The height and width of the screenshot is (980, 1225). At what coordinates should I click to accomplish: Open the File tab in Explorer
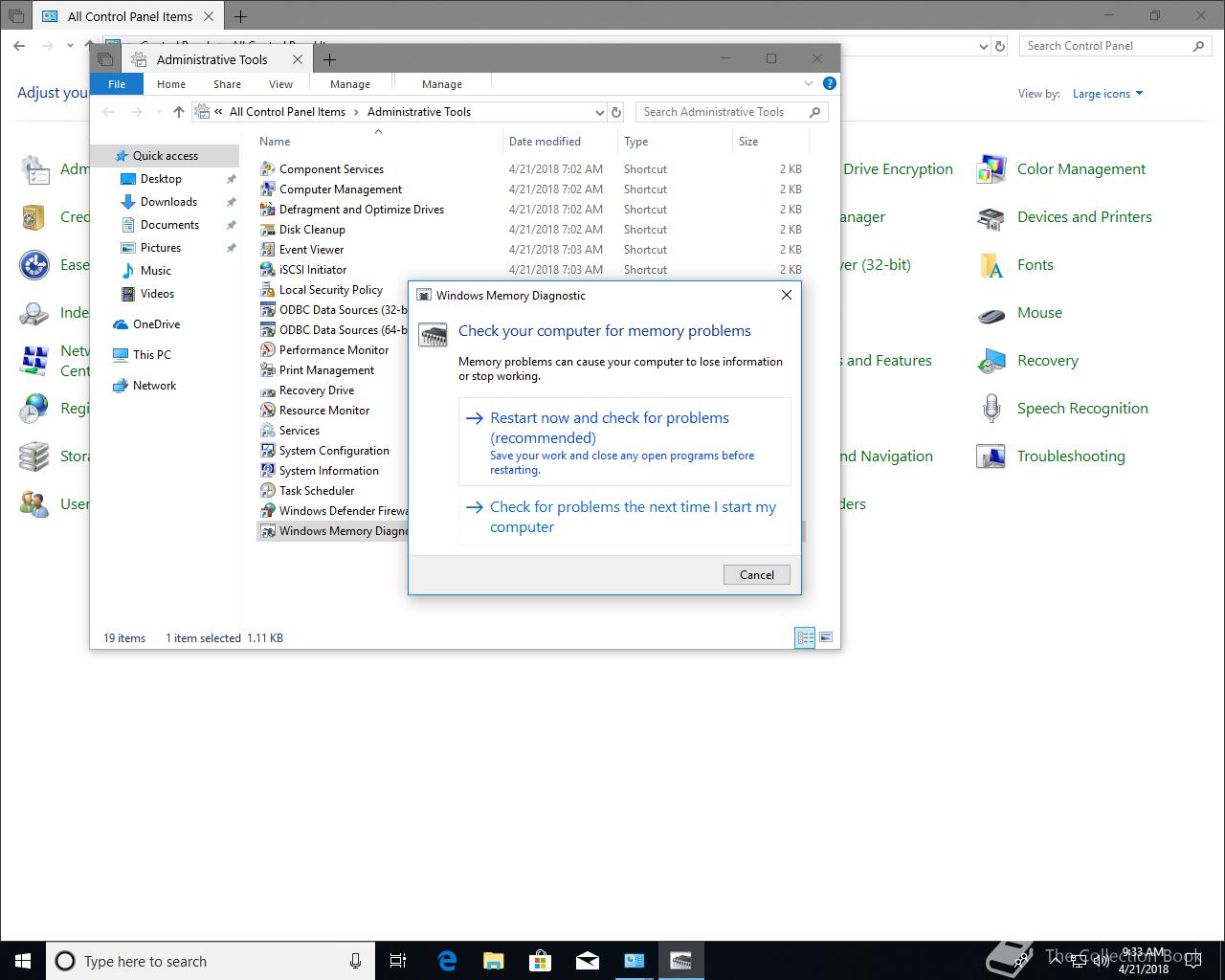point(117,84)
